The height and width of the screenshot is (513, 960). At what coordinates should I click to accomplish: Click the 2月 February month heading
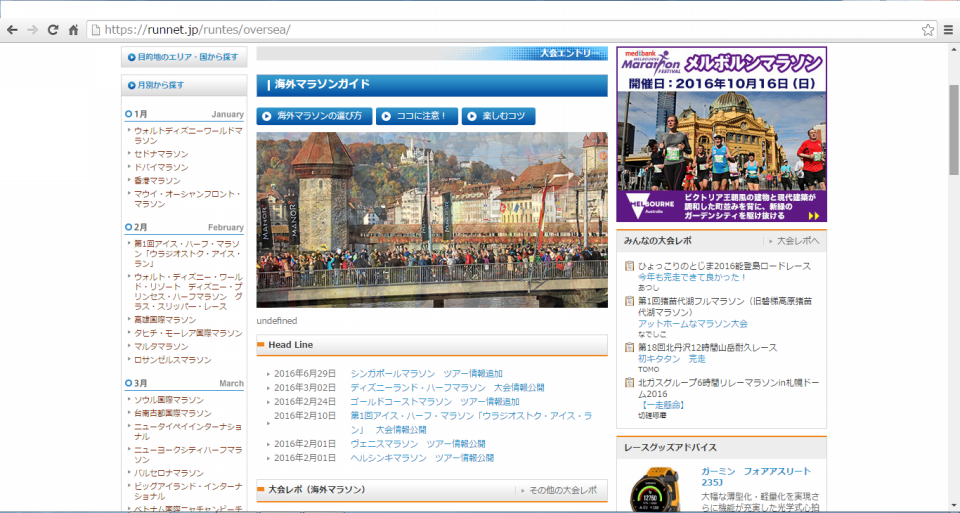(184, 227)
